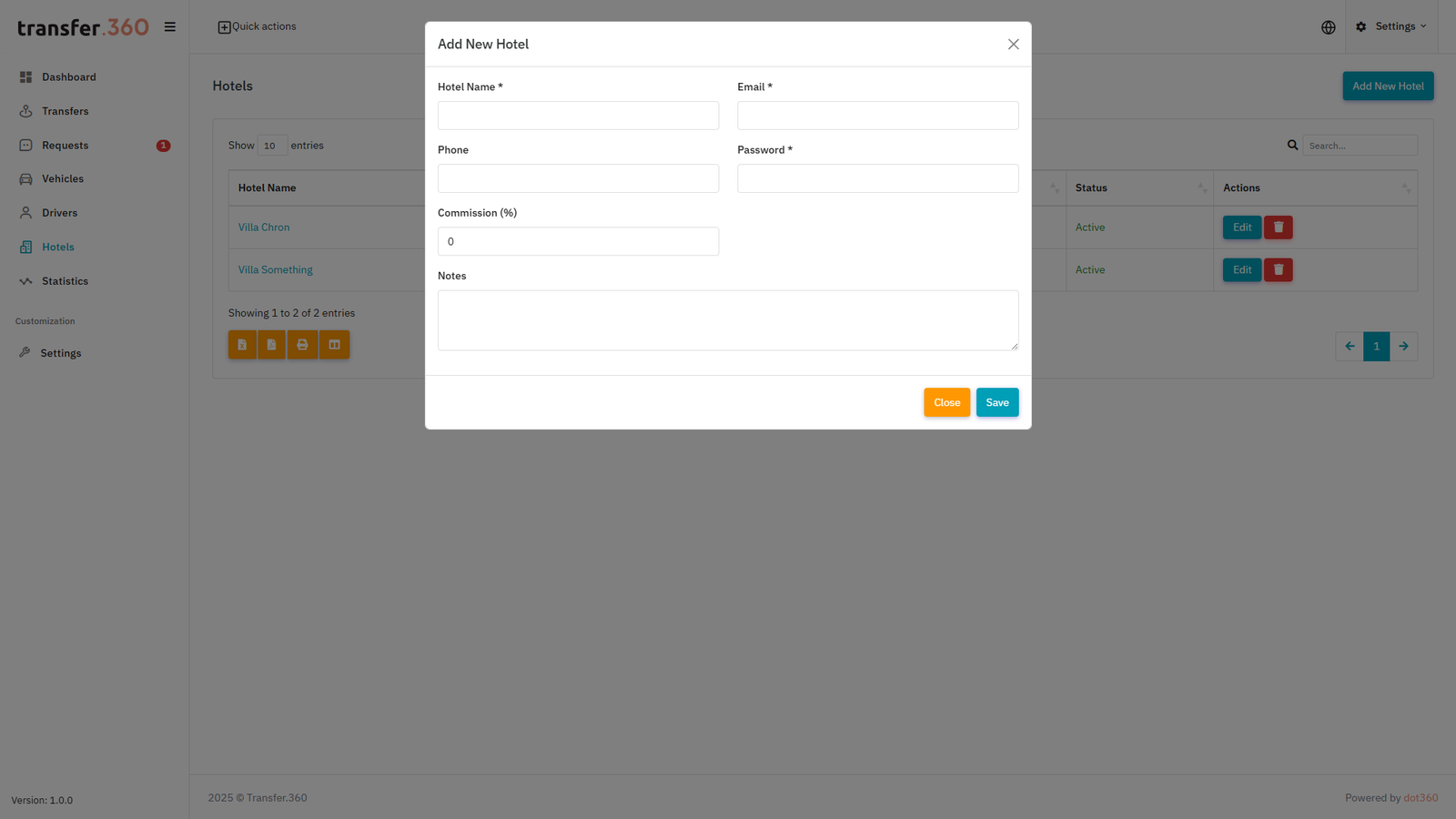This screenshot has height=819, width=1456.
Task: Open the Transfers section
Action: (x=64, y=111)
